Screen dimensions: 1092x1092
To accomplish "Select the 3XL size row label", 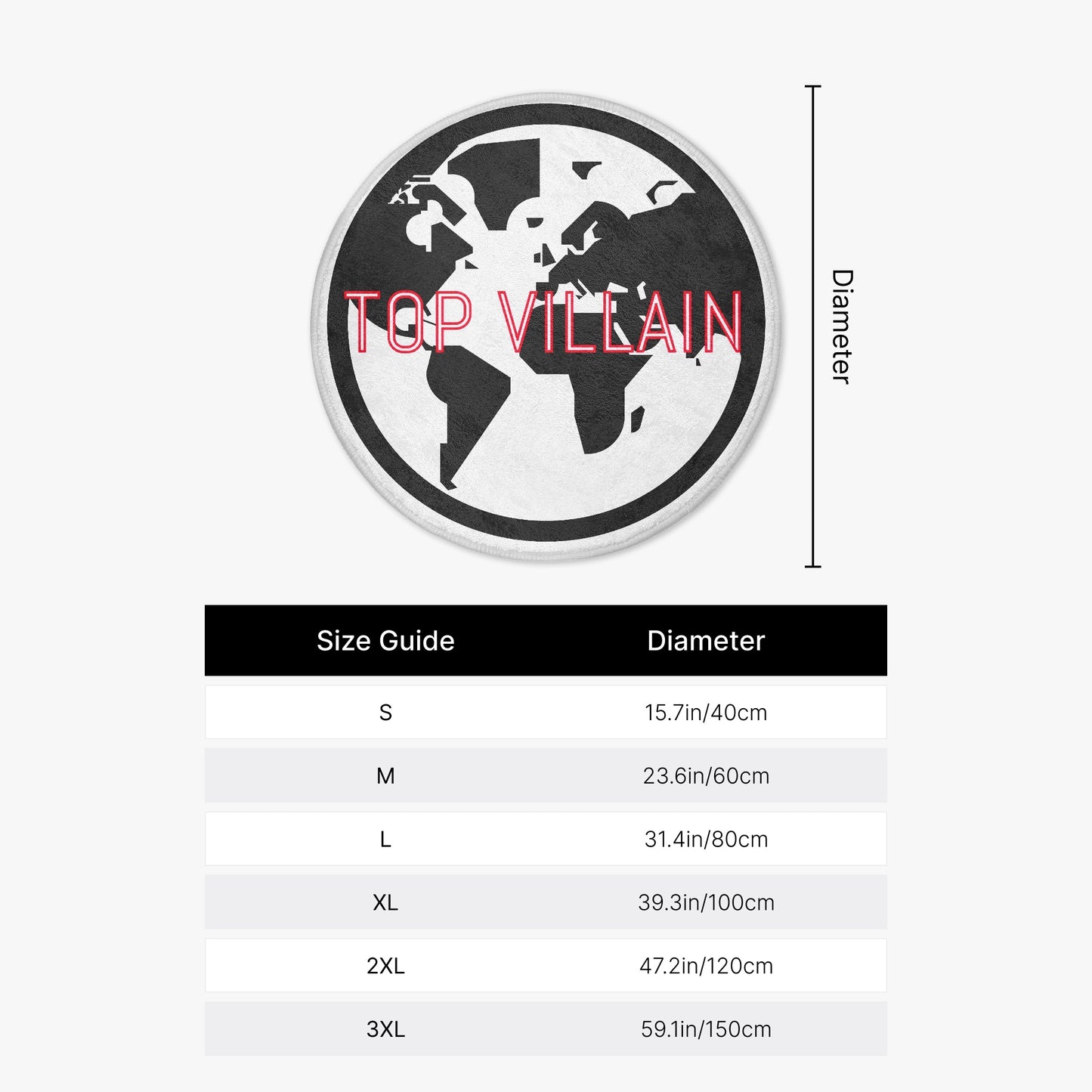I will tap(385, 1029).
